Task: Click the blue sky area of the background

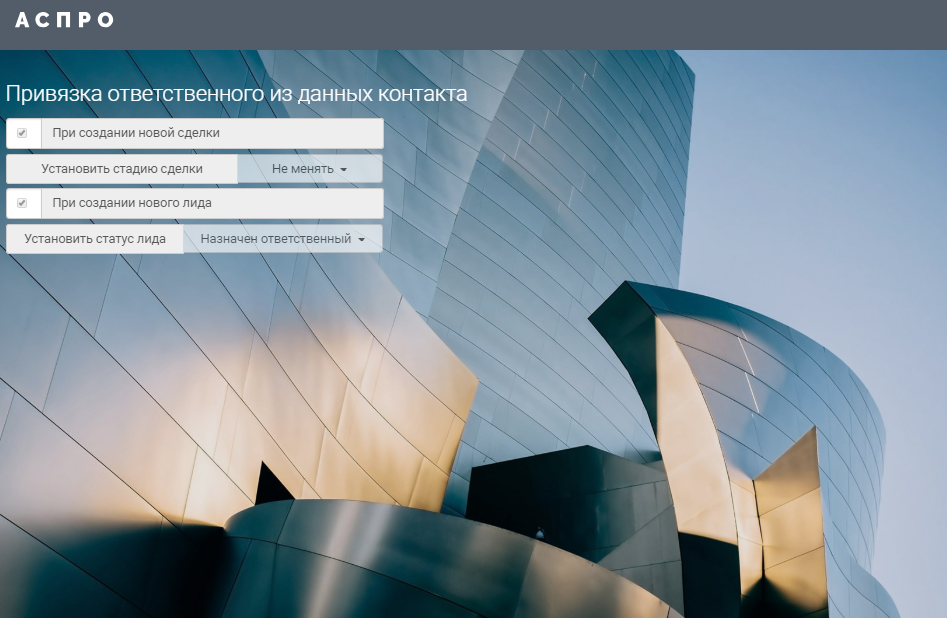Action: click(x=820, y=180)
